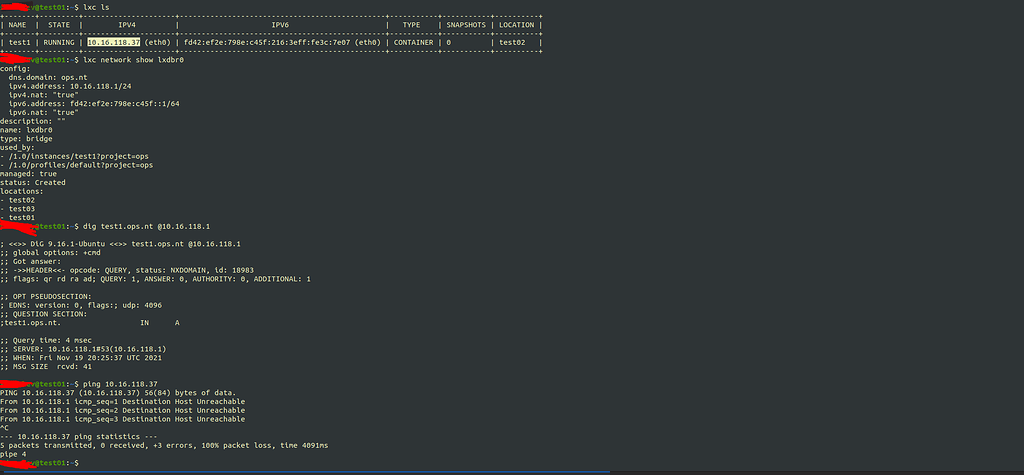This screenshot has width=1024, height=475.
Task: Click the 'dig test1.ops.nt @10.16.118.1' command
Action: coord(147,226)
